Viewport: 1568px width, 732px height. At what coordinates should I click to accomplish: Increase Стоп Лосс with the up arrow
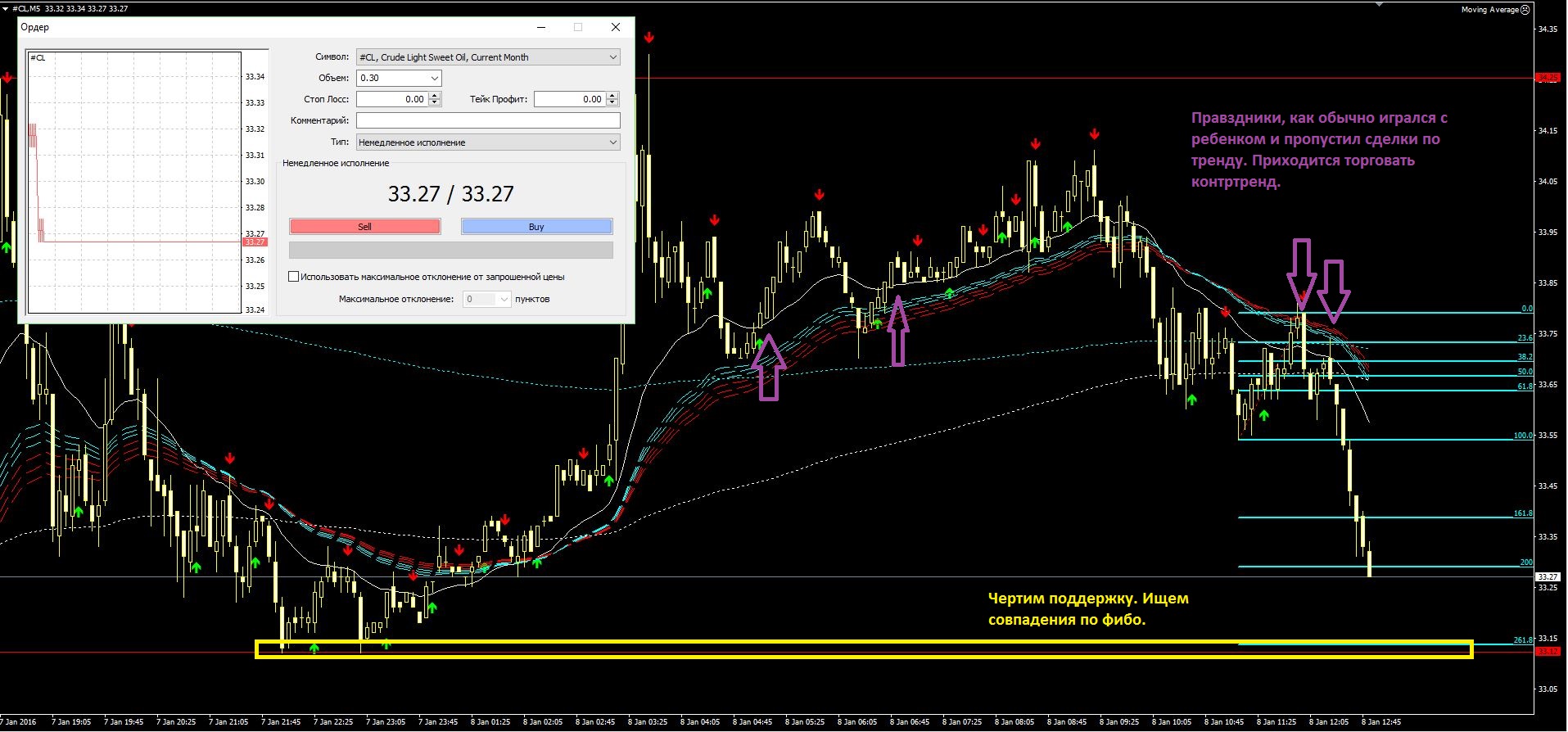[x=434, y=96]
